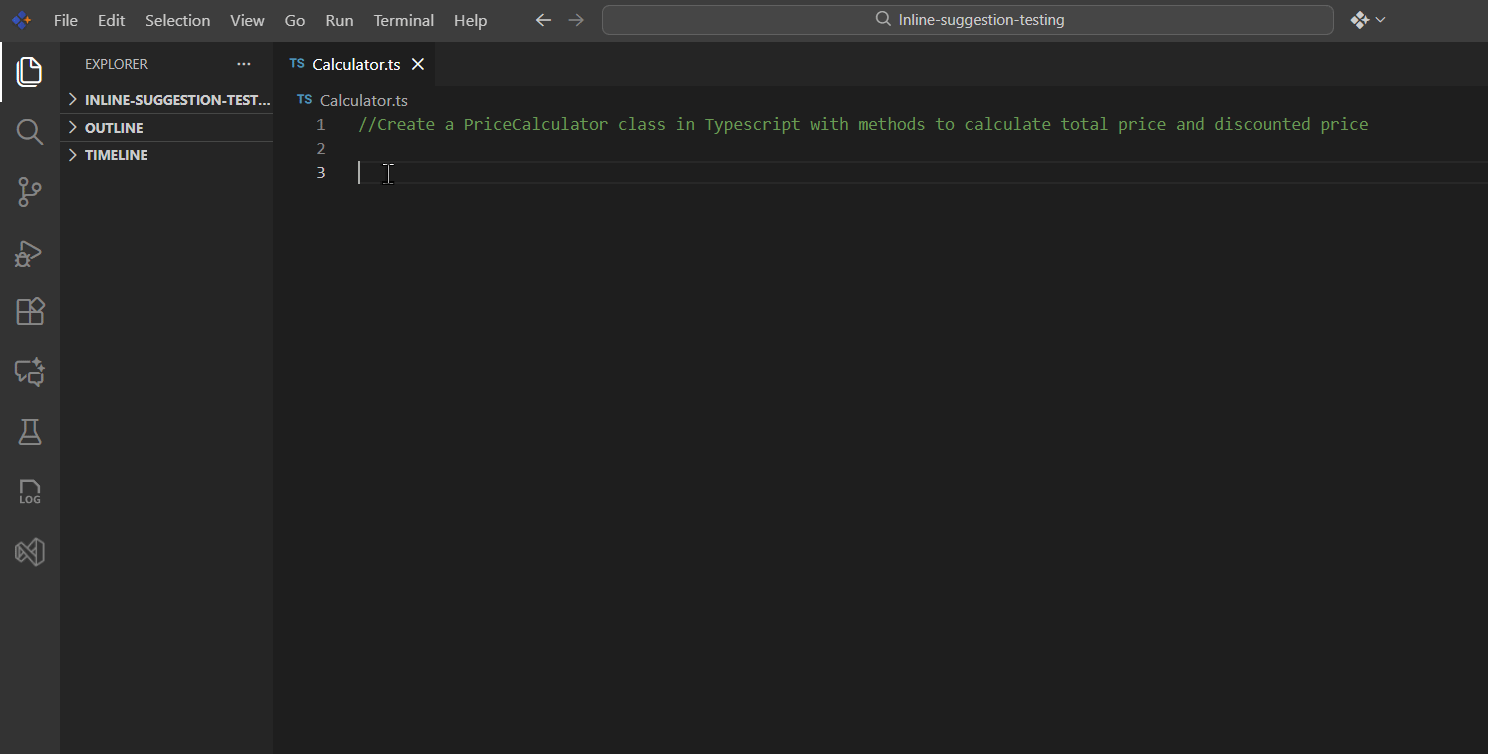1488x754 pixels.
Task: Click the Visual Studio icon in activity bar
Action: [30, 552]
